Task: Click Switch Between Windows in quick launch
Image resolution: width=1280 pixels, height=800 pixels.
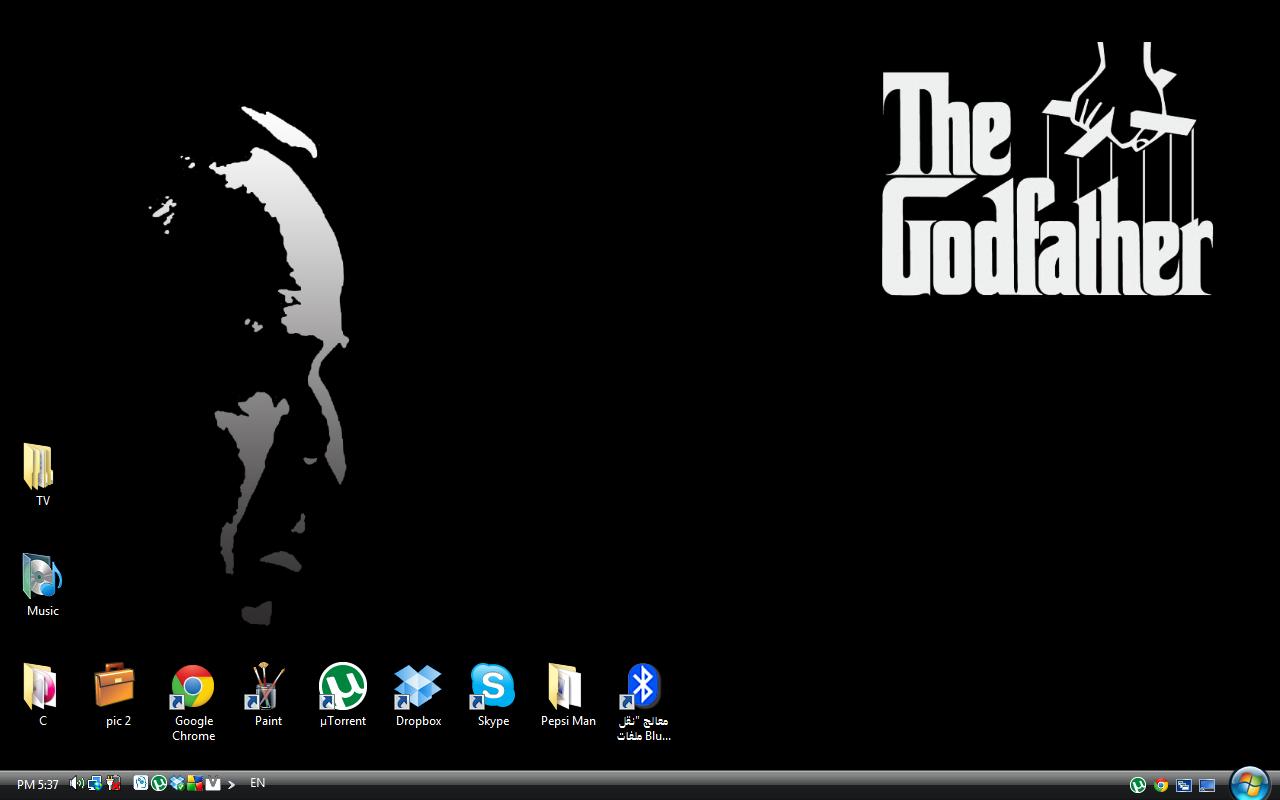Action: tap(1184, 785)
